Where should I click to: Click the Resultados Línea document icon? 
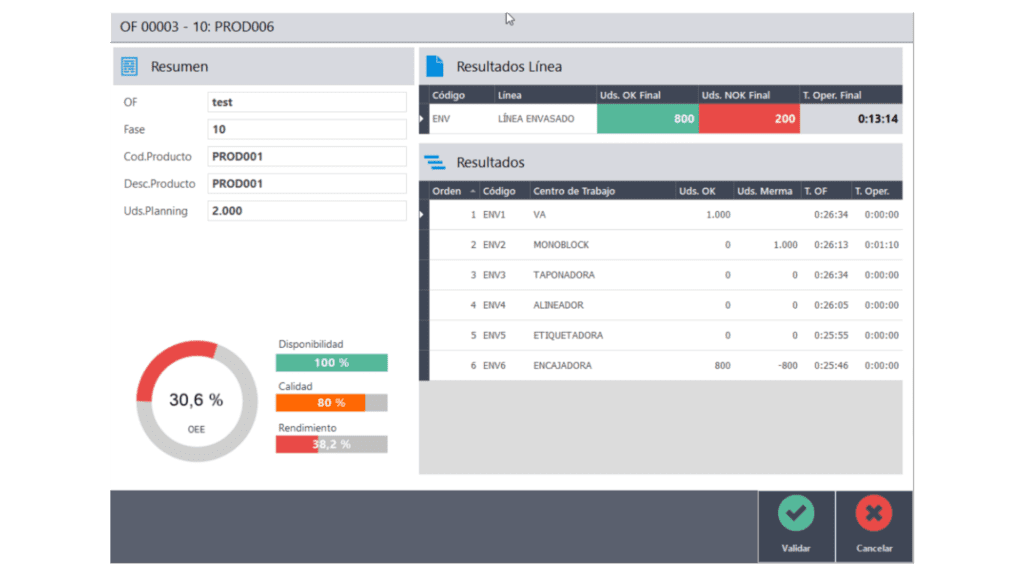434,66
